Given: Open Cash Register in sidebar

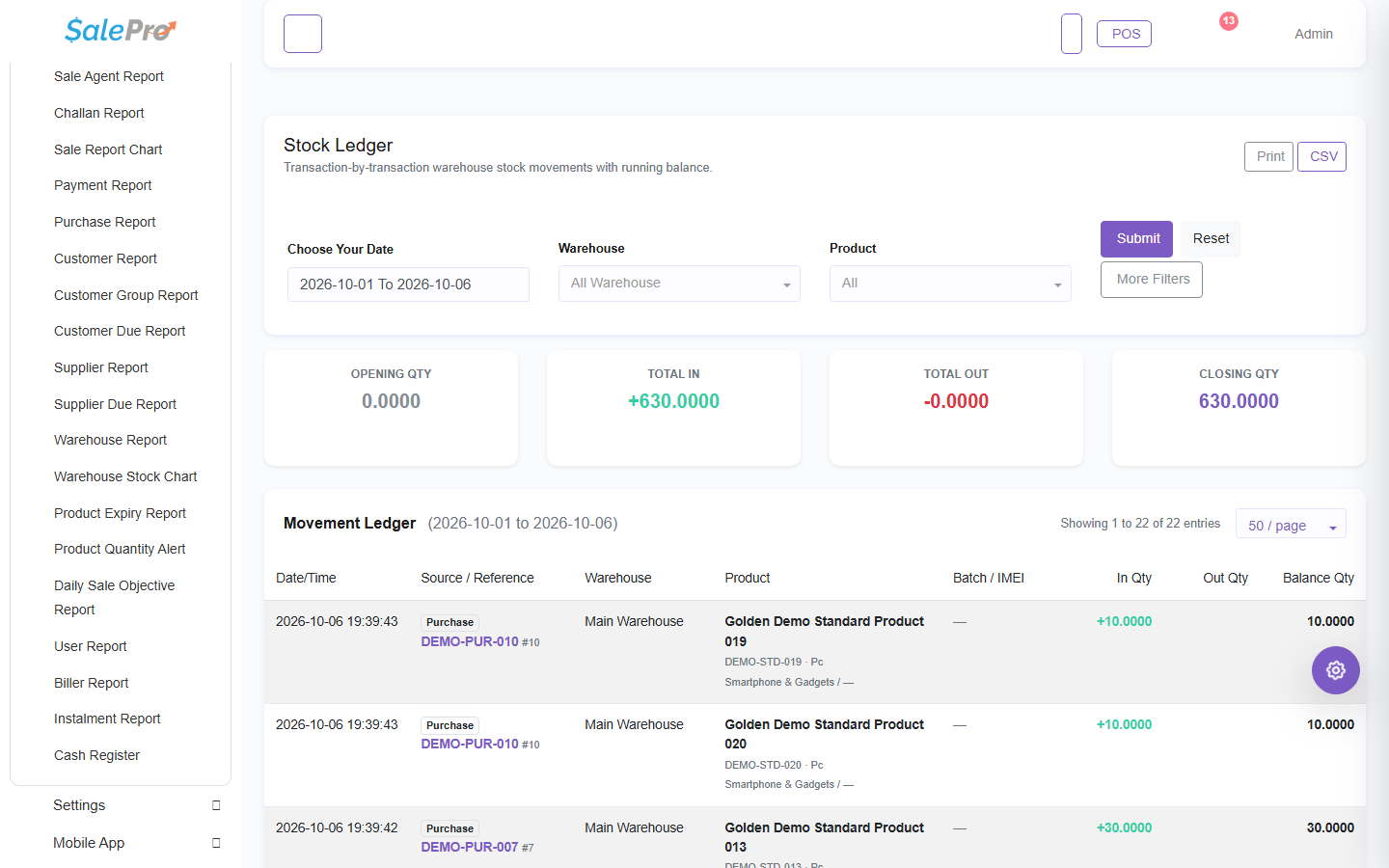Looking at the screenshot, I should [x=97, y=755].
